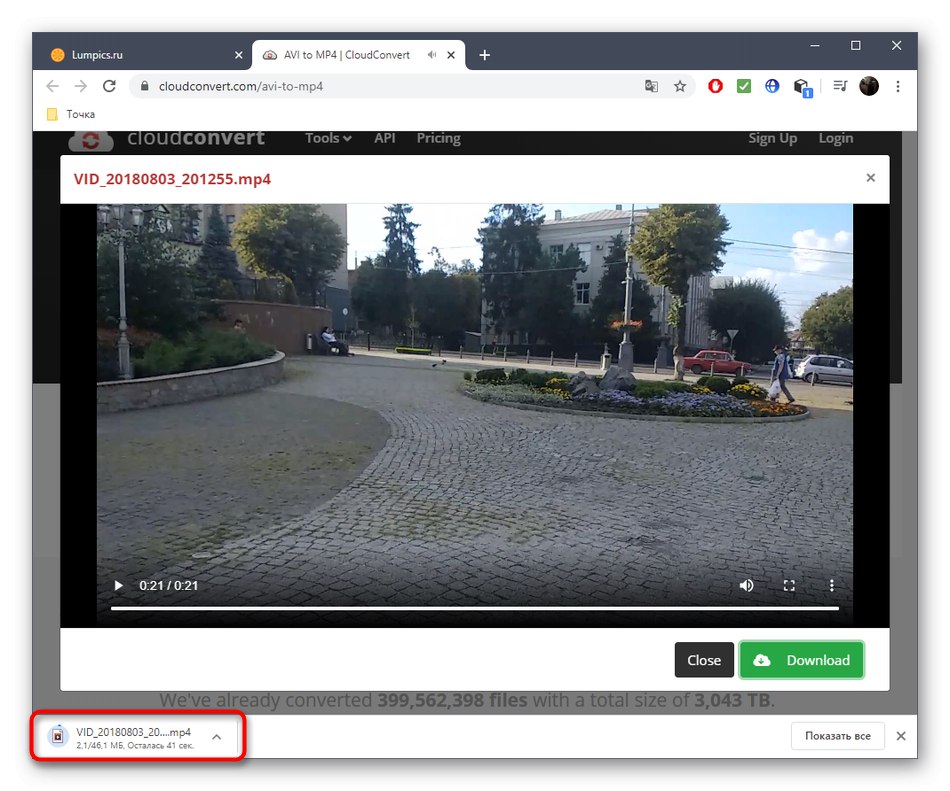This screenshot has width=950, height=791.
Task: Click the cloud icon on the Download button
Action: point(762,660)
